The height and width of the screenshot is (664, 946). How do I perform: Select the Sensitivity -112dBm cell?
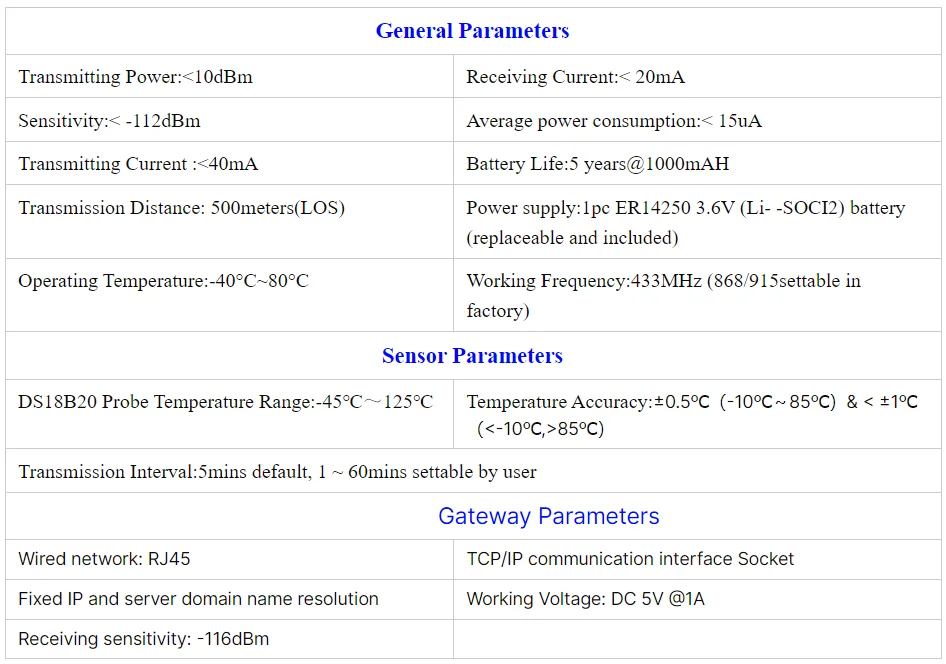pyautogui.click(x=109, y=121)
